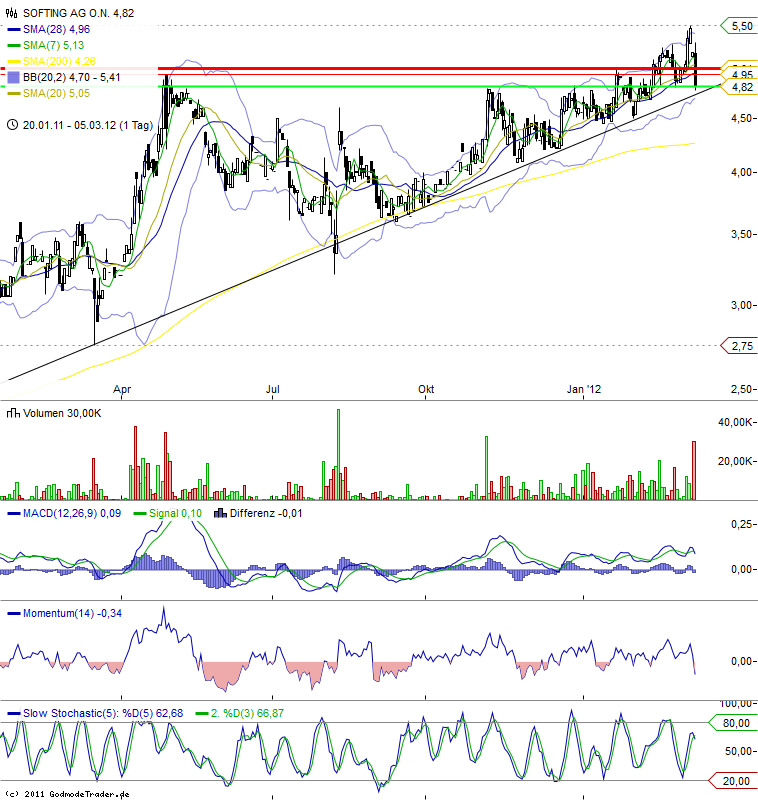Click the Okt label on time axis
The height and width of the screenshot is (800, 758).
point(426,389)
